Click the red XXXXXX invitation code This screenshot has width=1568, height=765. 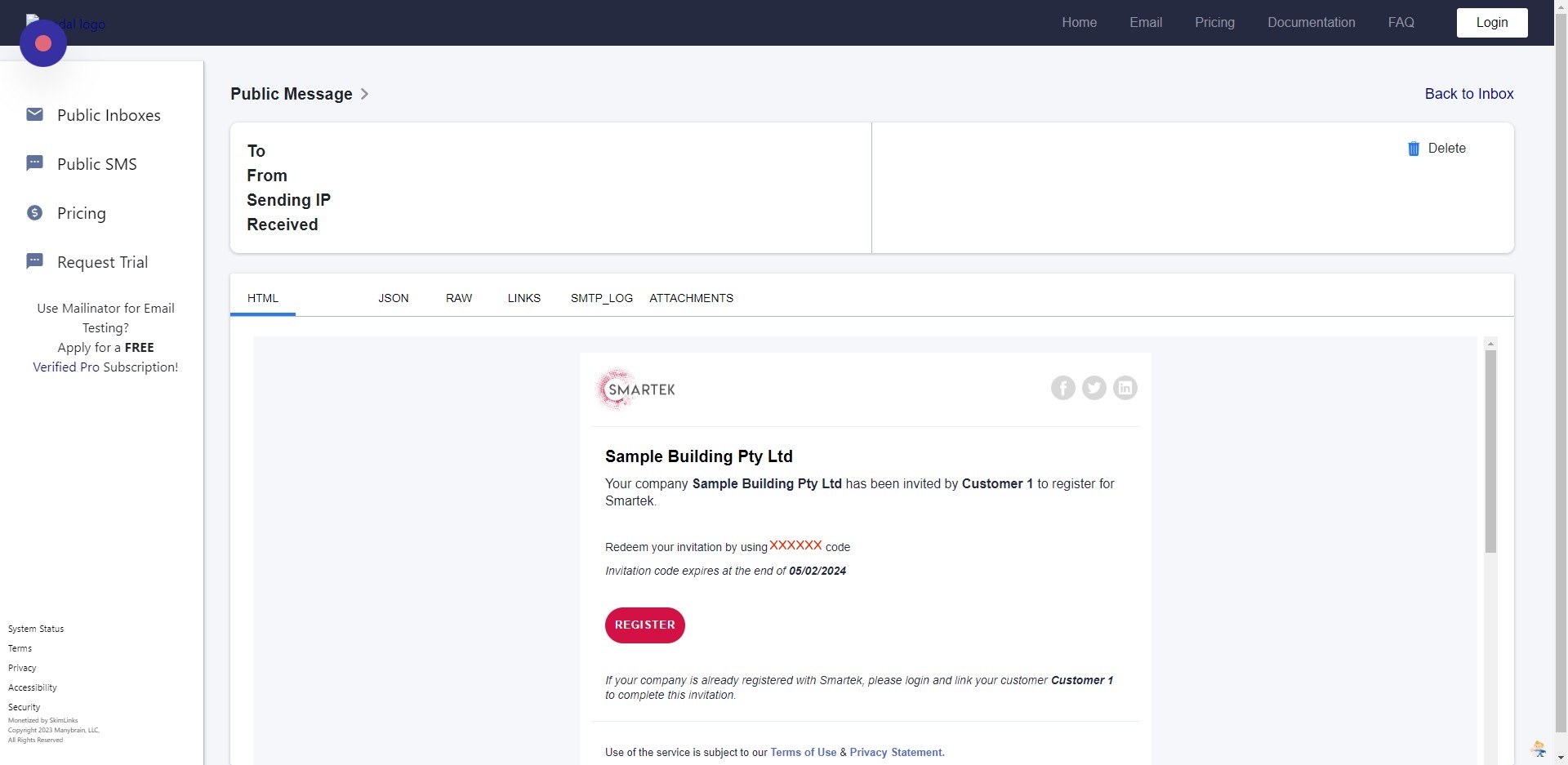click(x=795, y=545)
